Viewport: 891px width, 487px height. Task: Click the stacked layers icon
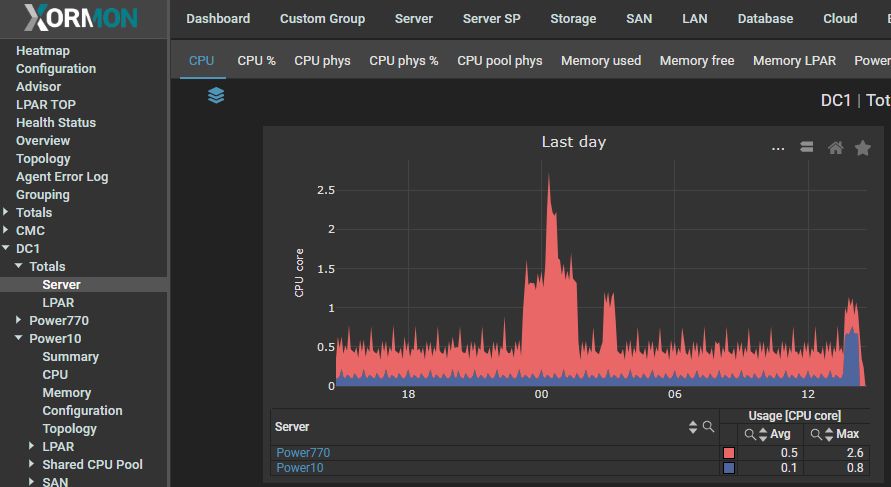click(x=216, y=95)
